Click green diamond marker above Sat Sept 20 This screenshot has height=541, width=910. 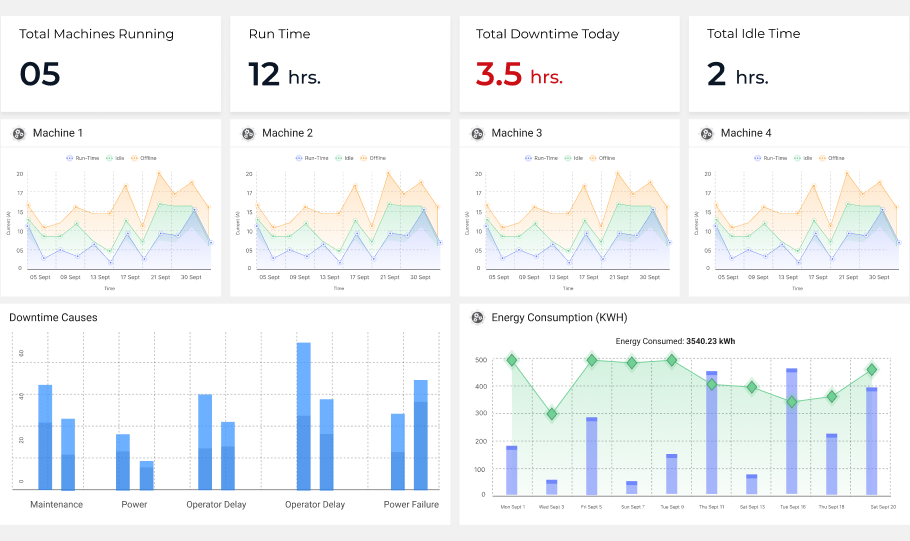pyautogui.click(x=871, y=370)
